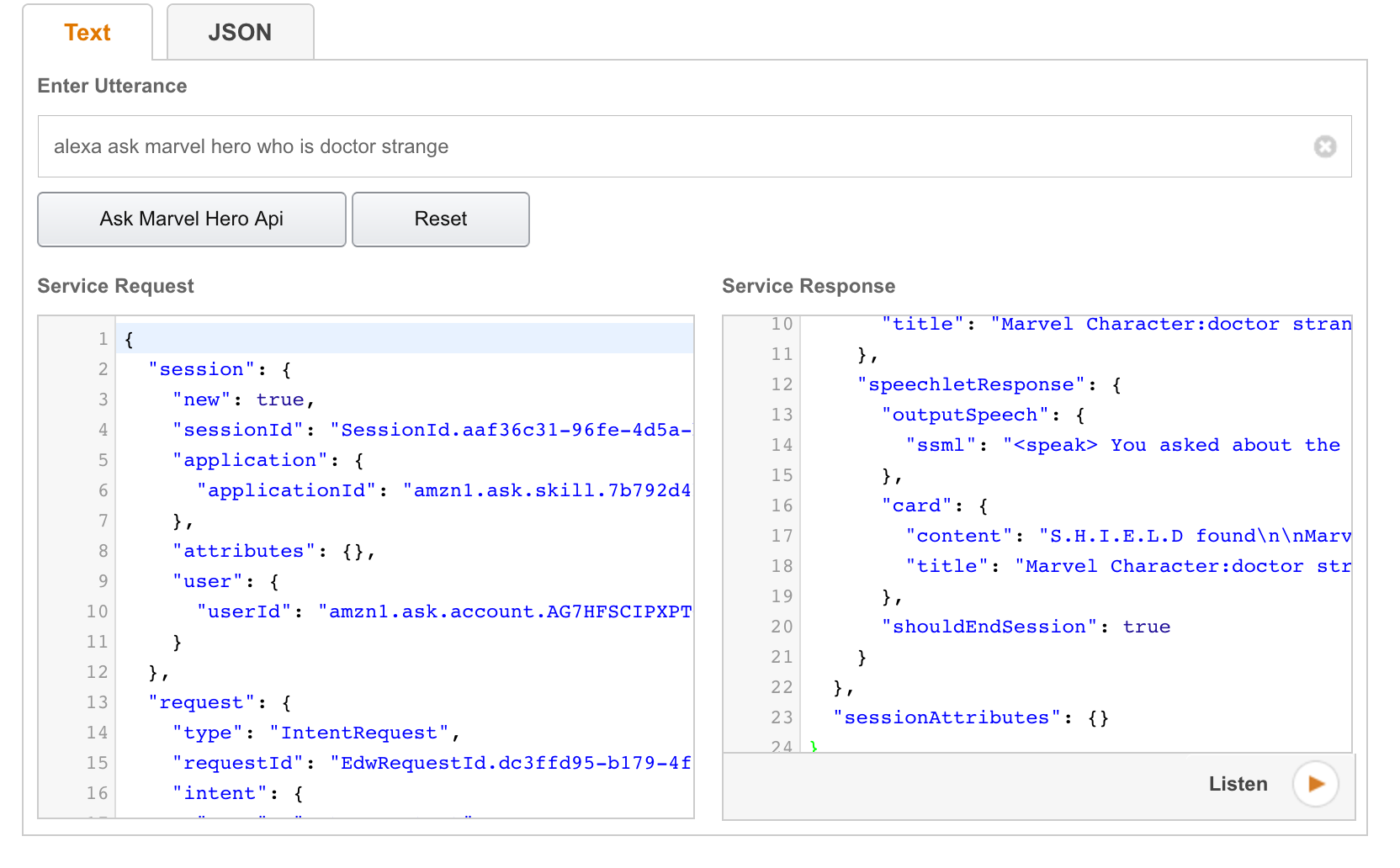Select the Text tab

tap(87, 33)
